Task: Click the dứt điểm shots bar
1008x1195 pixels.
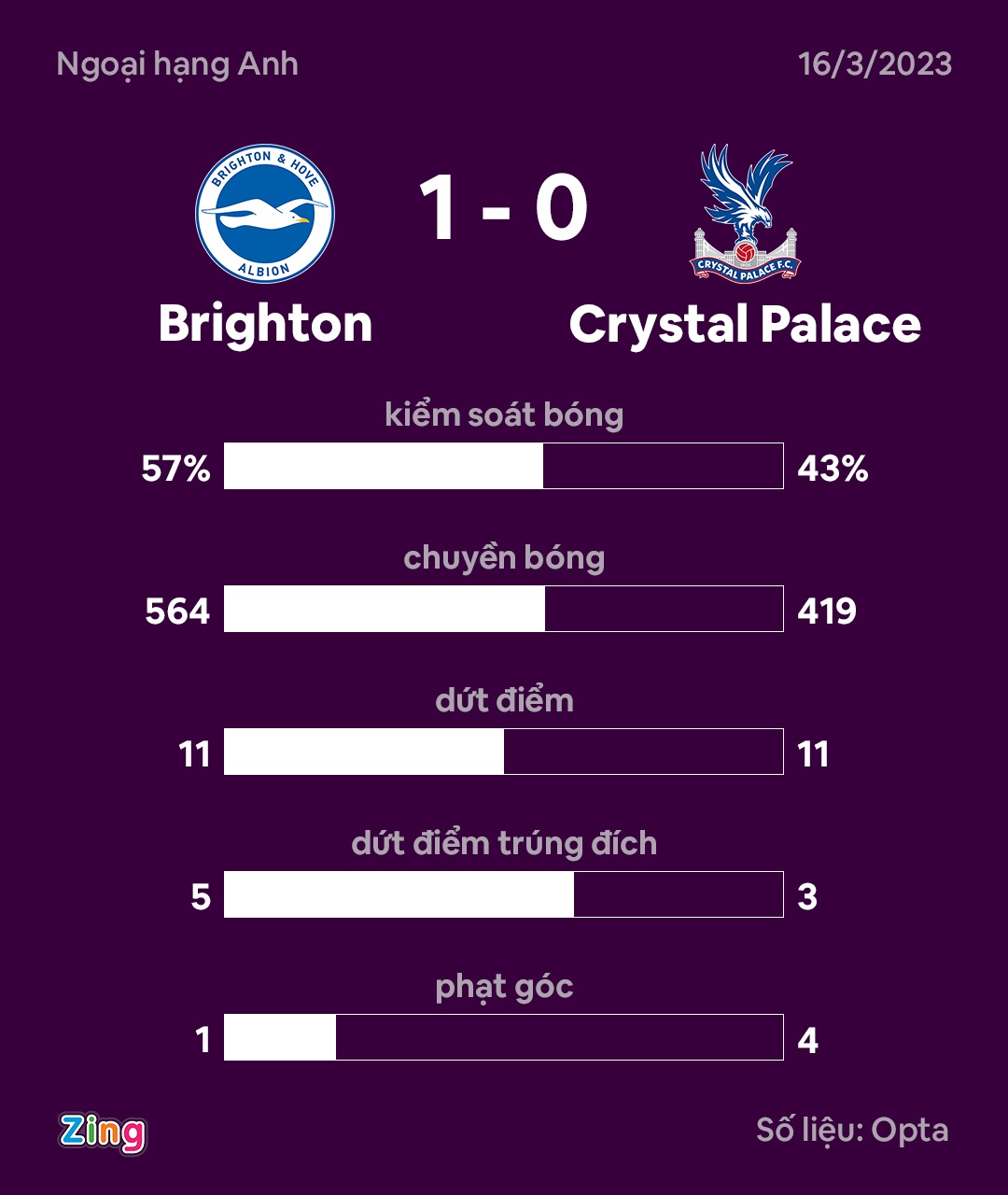Action: (503, 752)
